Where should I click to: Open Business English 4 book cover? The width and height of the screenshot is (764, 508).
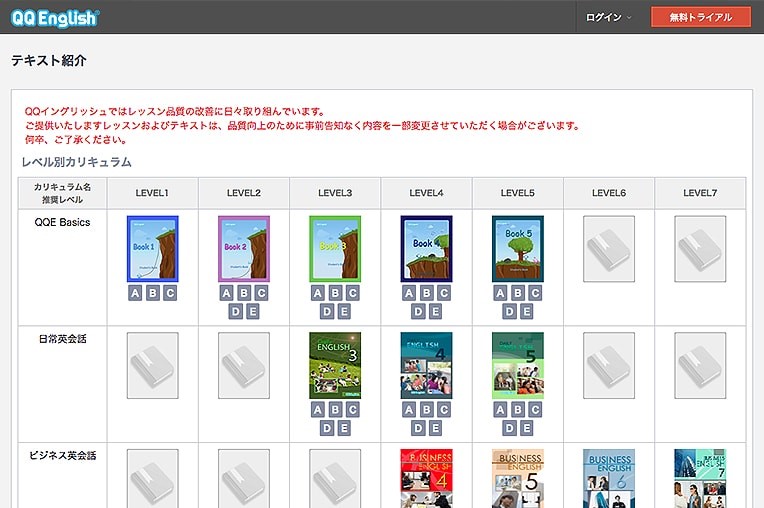tap(426, 479)
